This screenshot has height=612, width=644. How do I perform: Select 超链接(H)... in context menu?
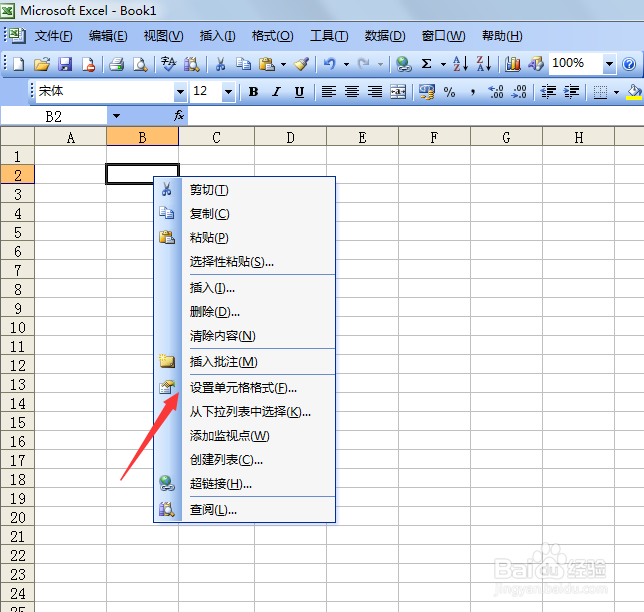tap(245, 484)
